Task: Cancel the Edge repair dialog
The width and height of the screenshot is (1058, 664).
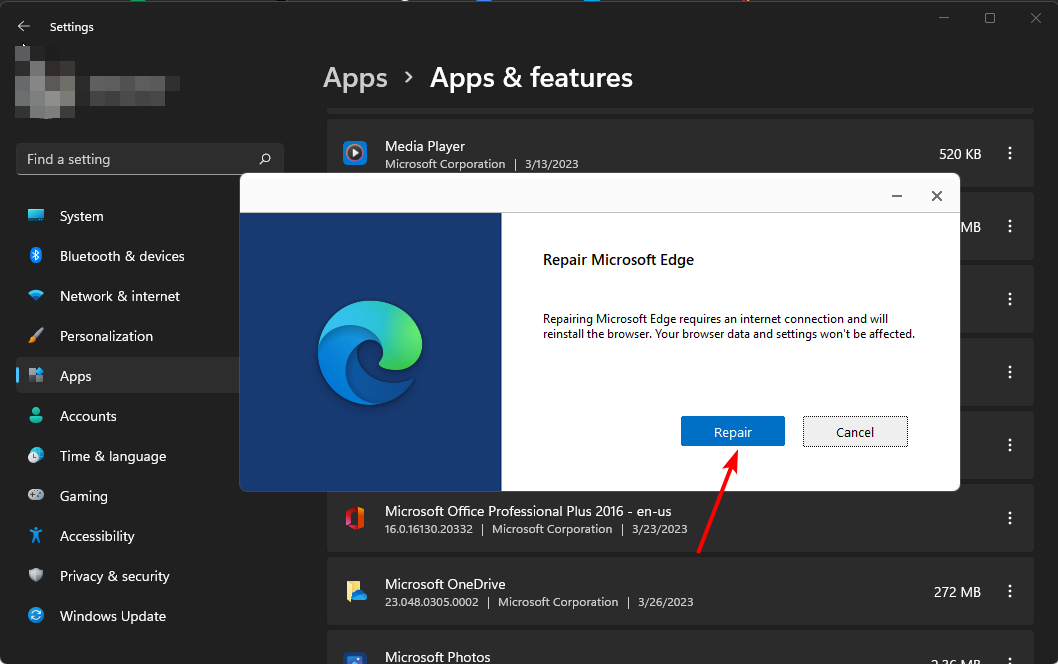Action: pos(855,431)
